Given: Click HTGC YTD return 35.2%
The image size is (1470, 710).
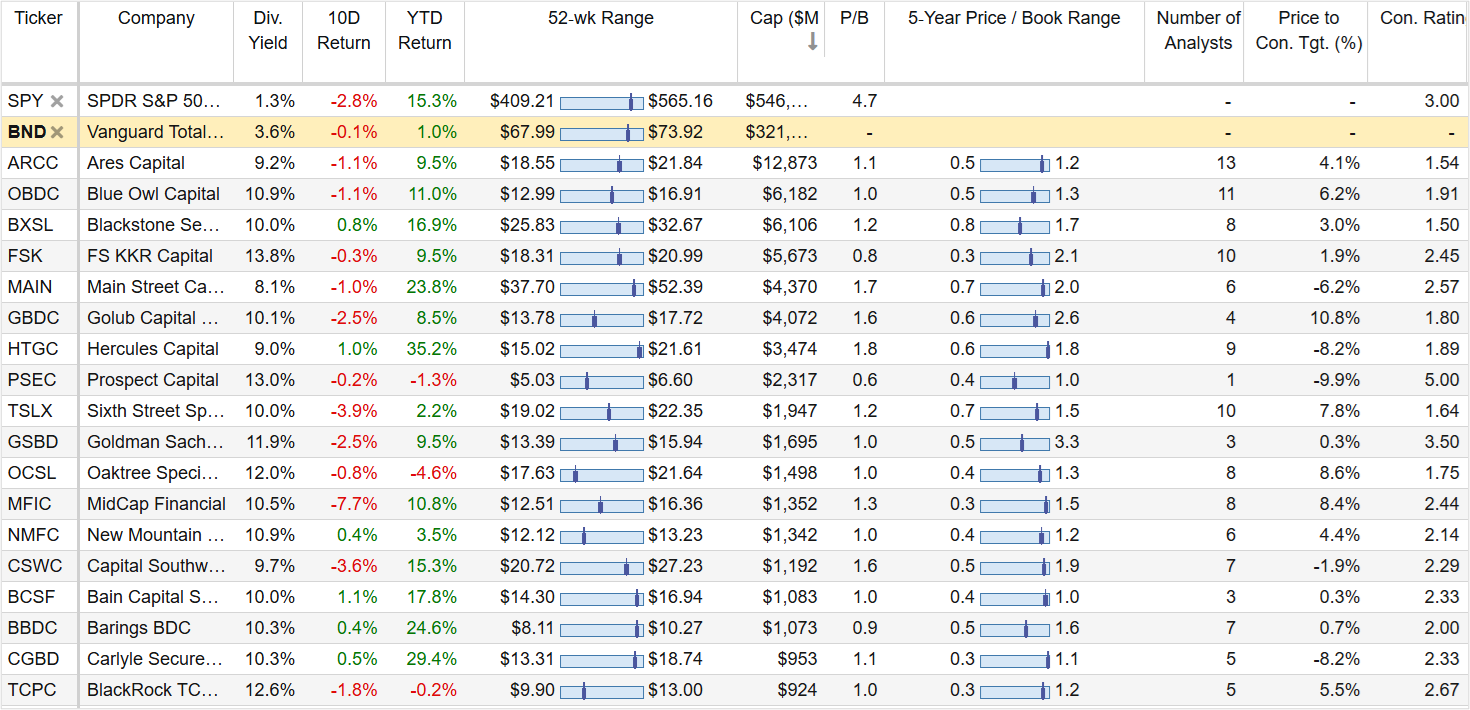Looking at the screenshot, I should click(432, 349).
